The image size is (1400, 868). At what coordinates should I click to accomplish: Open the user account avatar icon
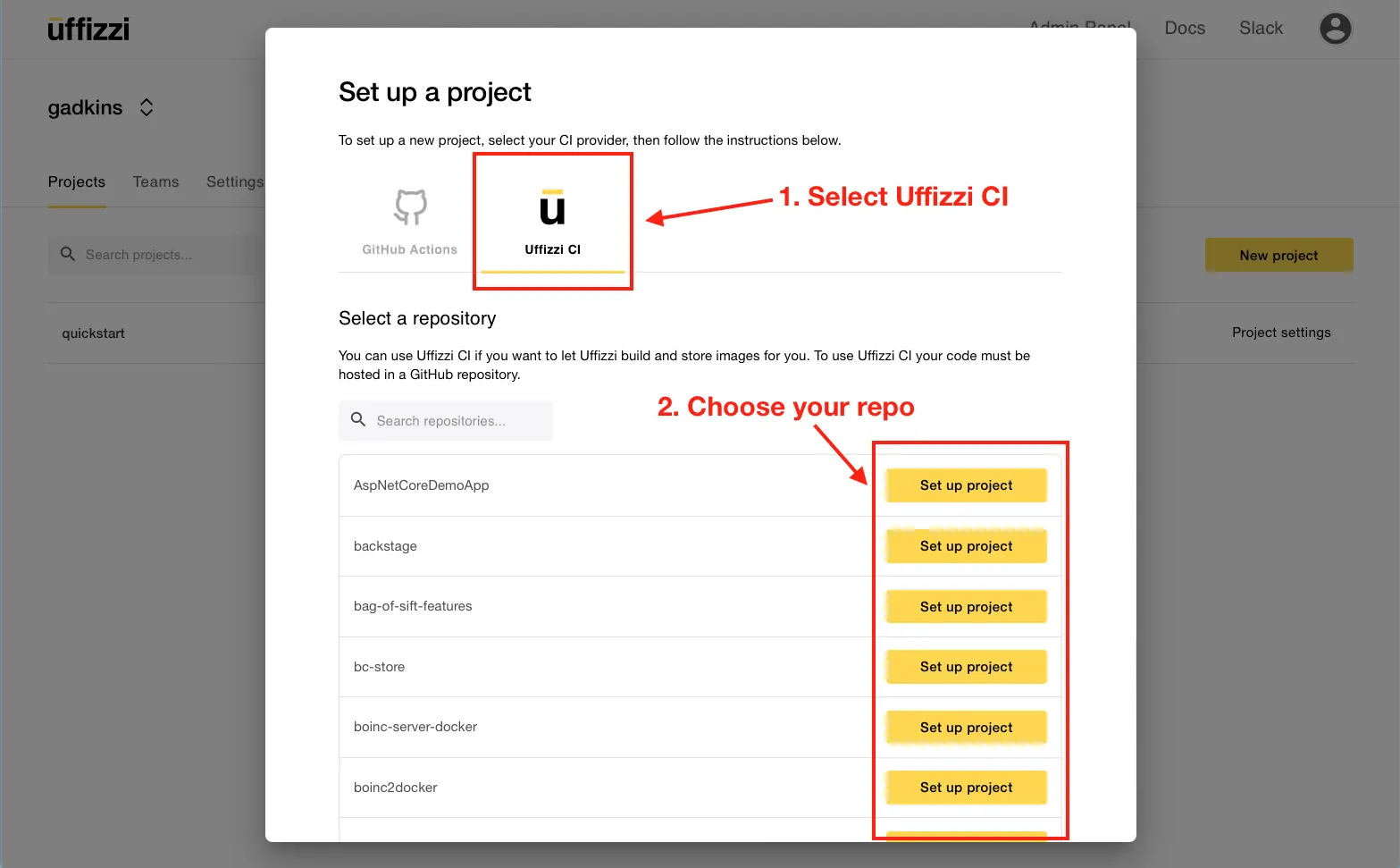coord(1335,29)
